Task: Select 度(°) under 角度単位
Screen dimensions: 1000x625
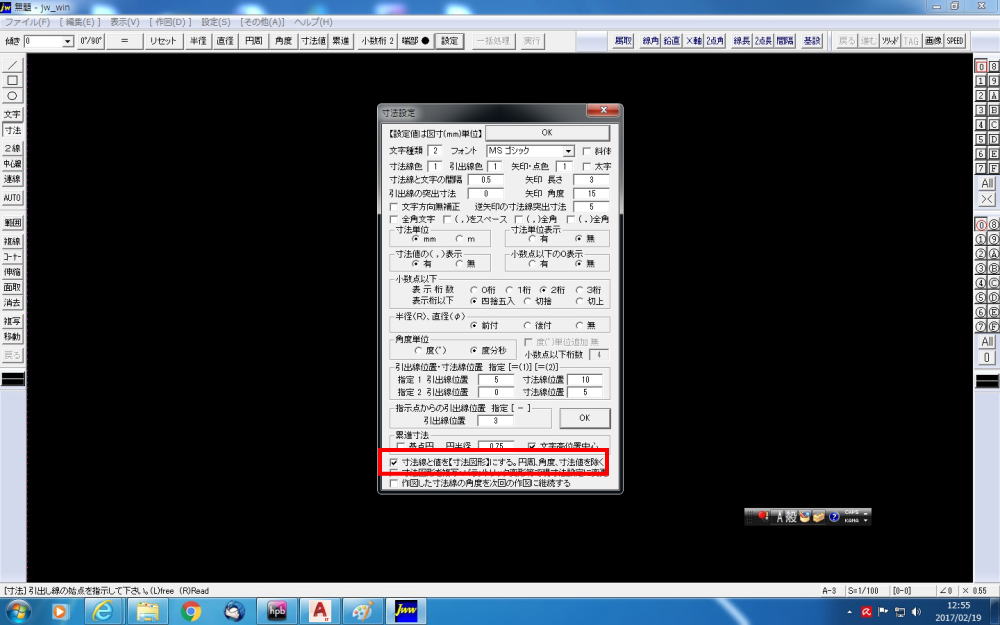Action: click(x=418, y=351)
